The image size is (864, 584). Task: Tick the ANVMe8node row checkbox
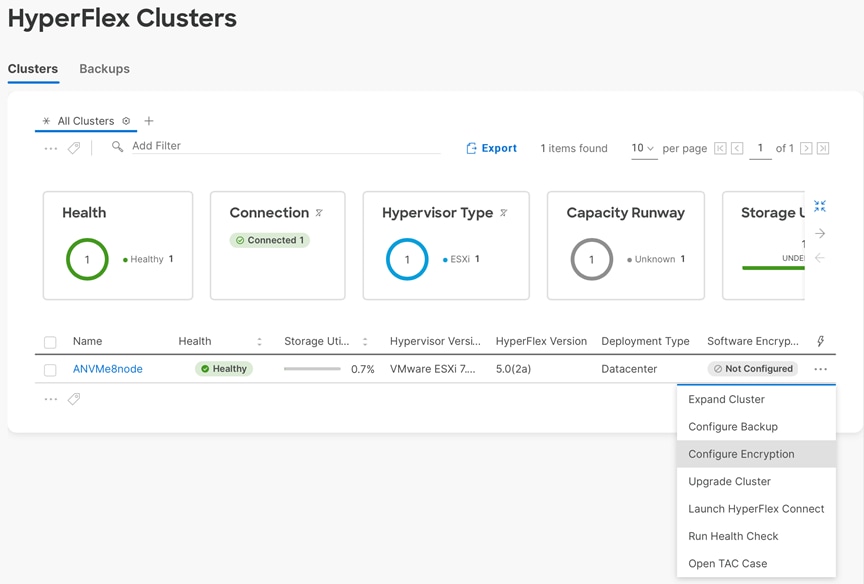pos(50,370)
